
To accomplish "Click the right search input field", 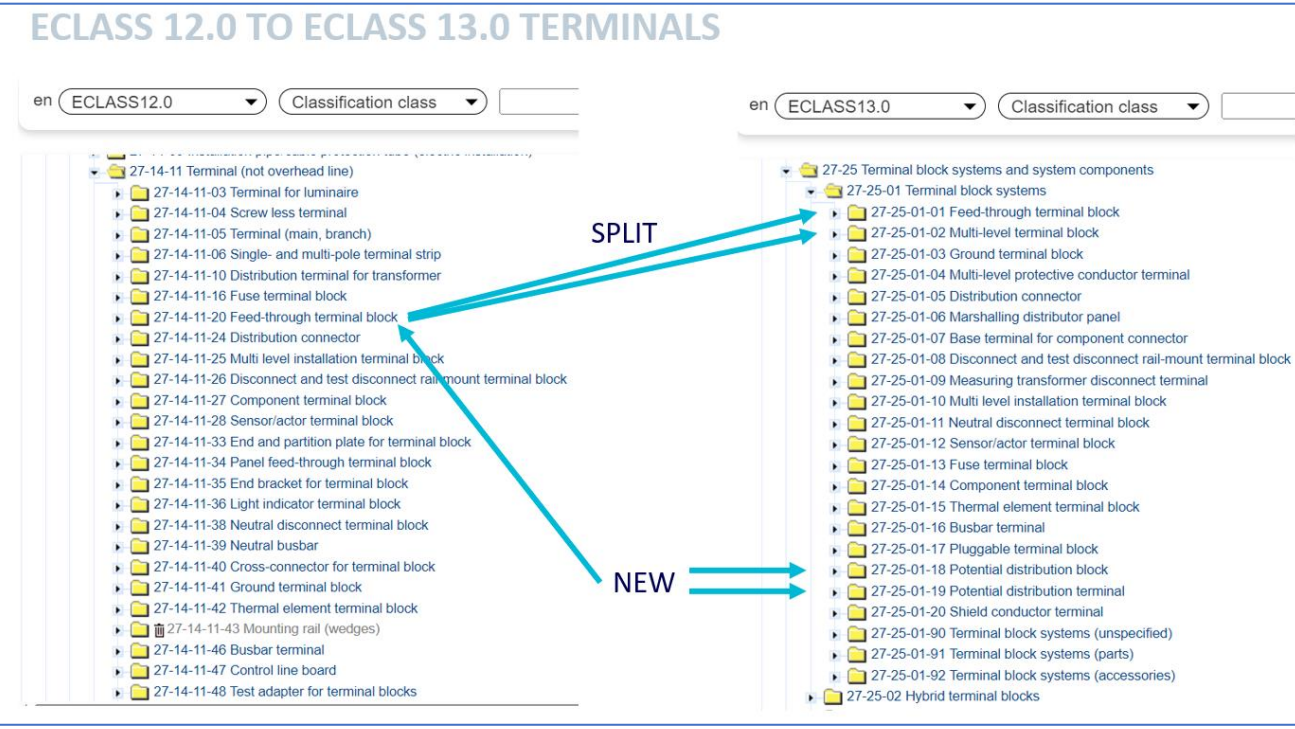I will tap(1257, 107).
